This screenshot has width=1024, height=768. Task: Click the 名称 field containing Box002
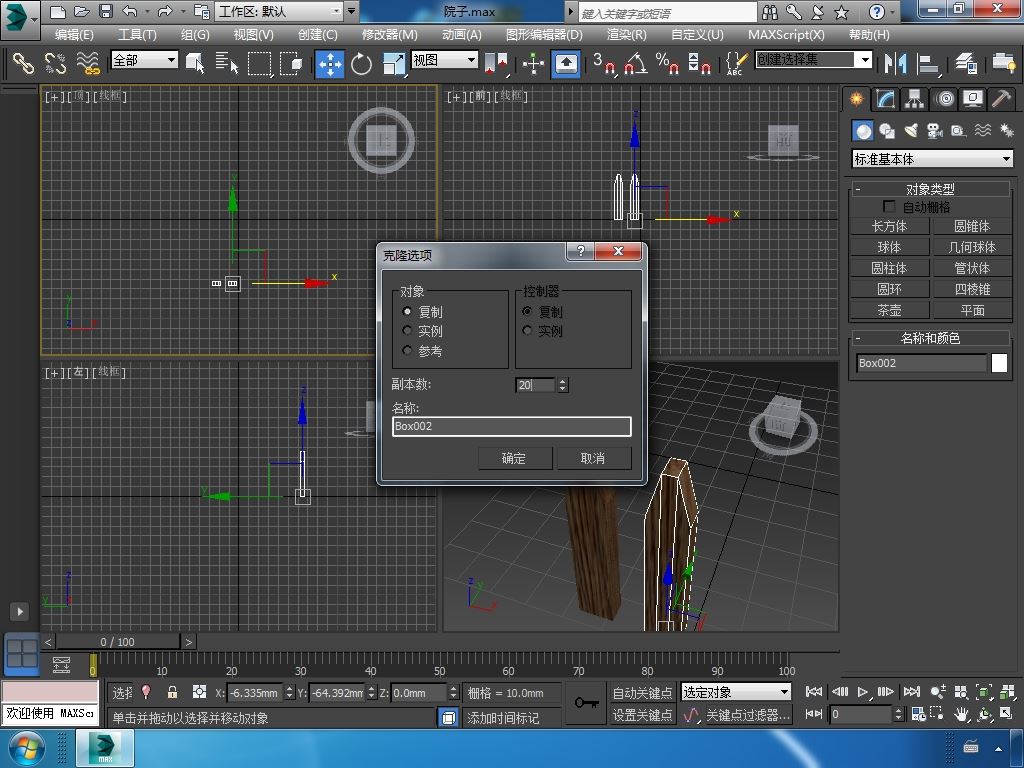click(x=511, y=426)
